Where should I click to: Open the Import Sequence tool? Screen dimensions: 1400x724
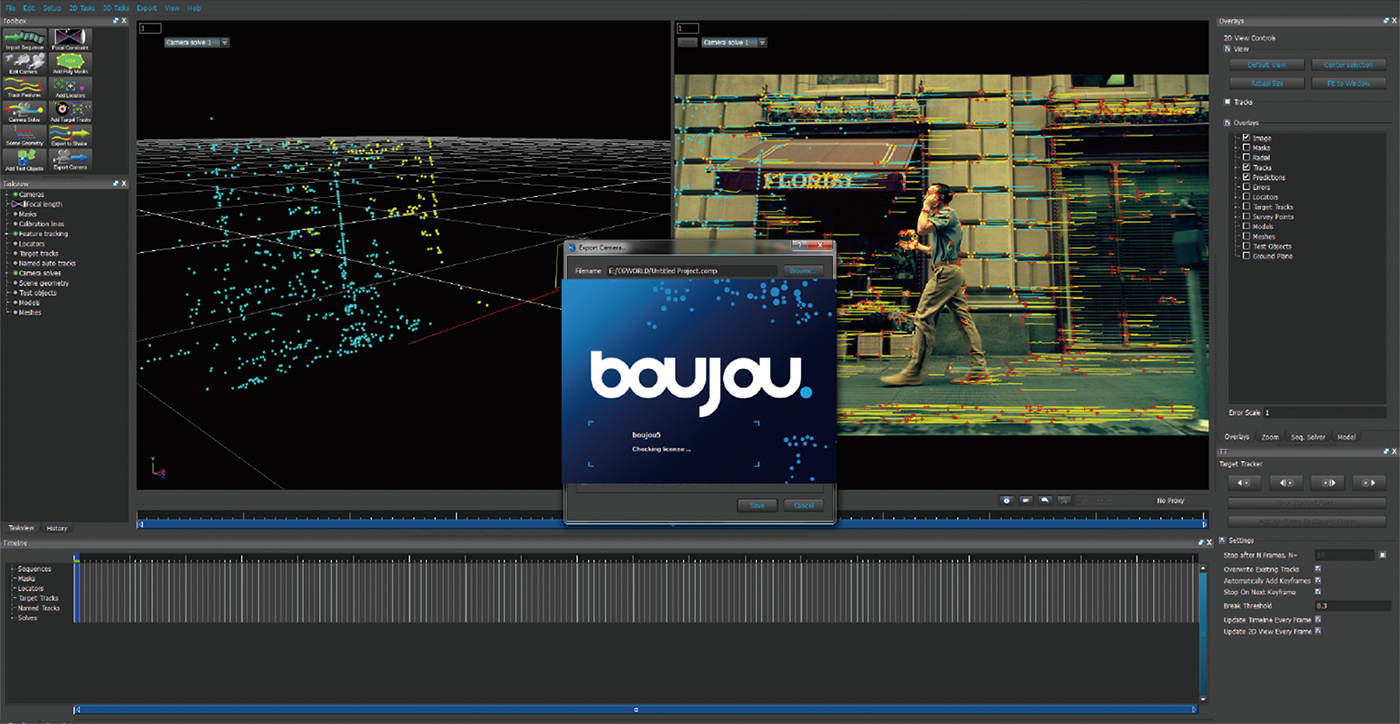point(25,39)
